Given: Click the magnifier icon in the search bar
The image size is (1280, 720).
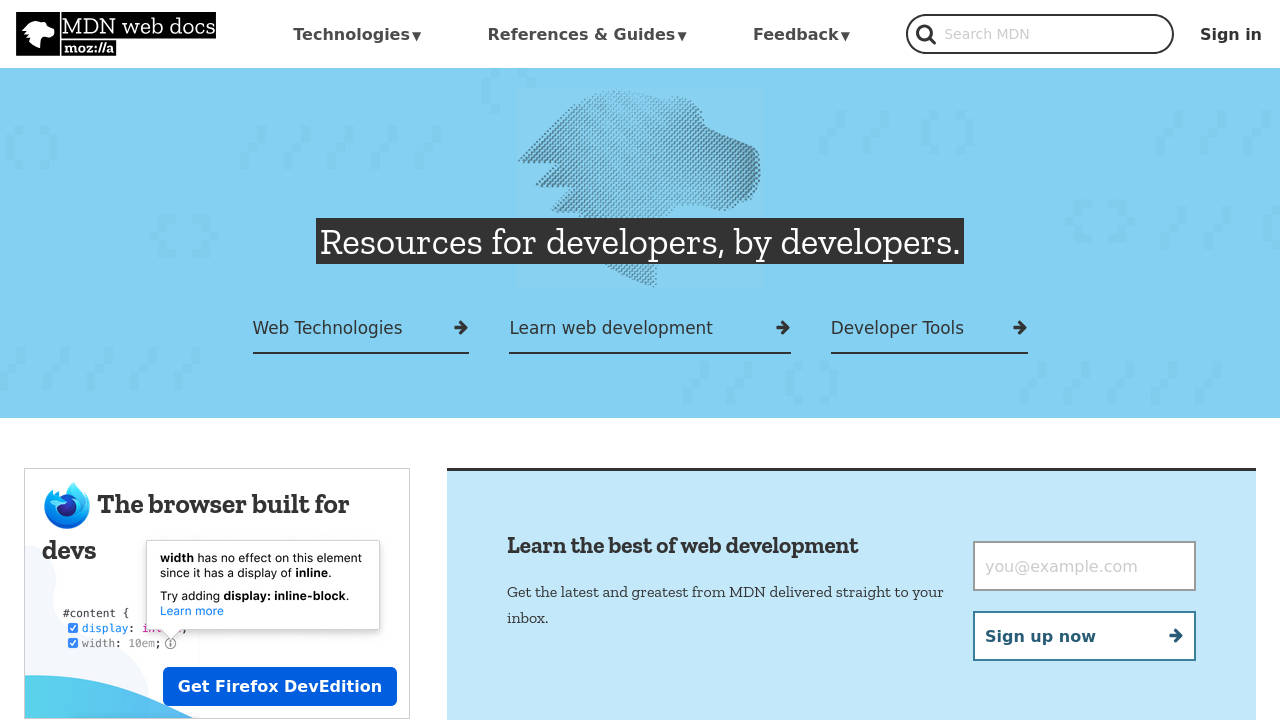Looking at the screenshot, I should tap(926, 33).
